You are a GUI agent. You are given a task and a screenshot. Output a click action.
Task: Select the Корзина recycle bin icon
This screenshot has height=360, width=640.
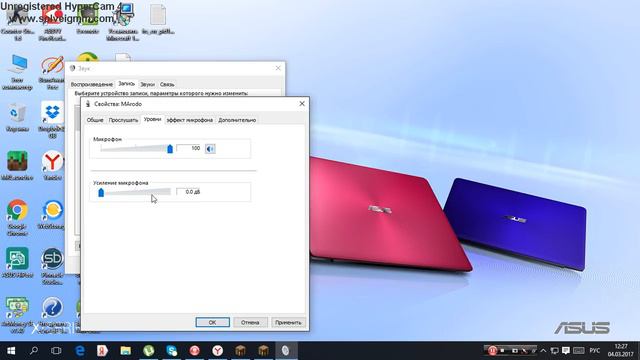17,118
